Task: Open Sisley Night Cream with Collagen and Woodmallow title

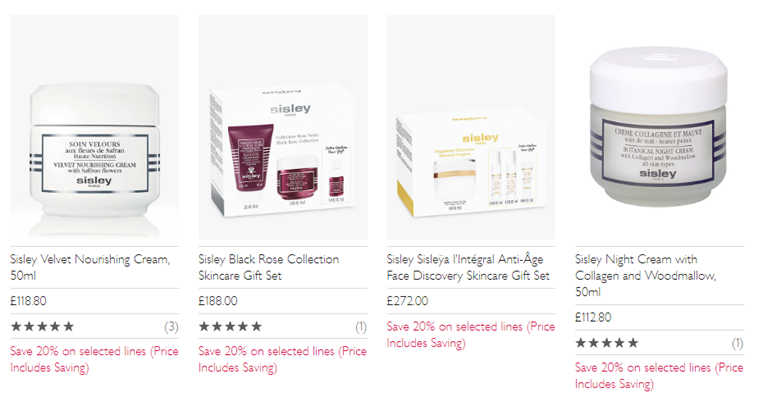Action: (645, 276)
